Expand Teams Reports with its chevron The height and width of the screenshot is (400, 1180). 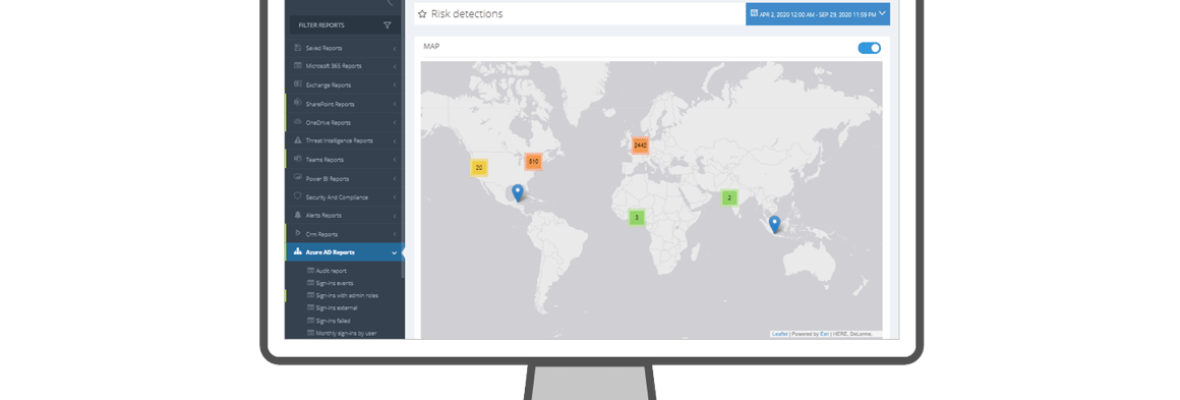(394, 159)
